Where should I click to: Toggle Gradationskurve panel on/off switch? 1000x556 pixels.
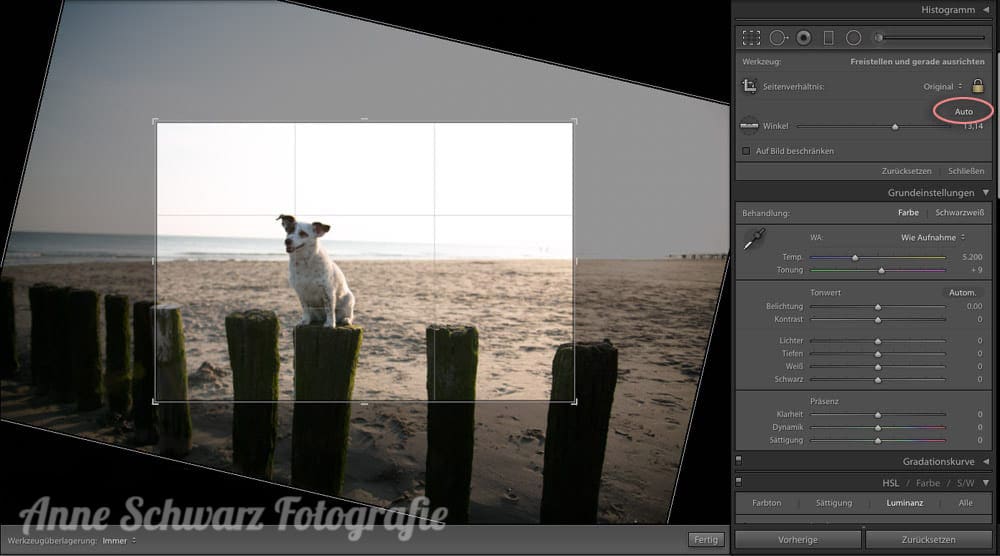click(739, 461)
